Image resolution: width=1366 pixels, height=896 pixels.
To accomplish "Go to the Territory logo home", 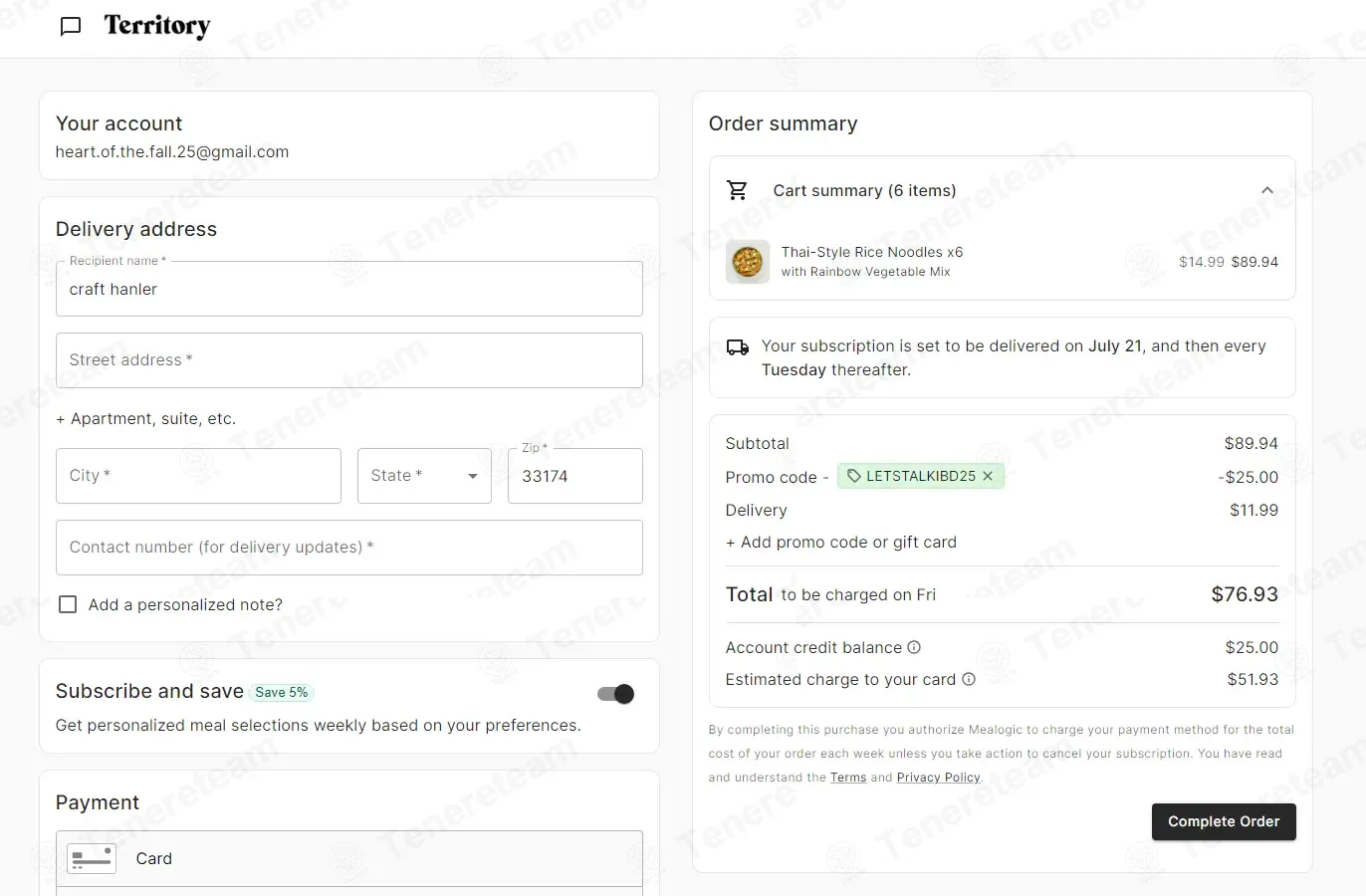I will coord(157,26).
